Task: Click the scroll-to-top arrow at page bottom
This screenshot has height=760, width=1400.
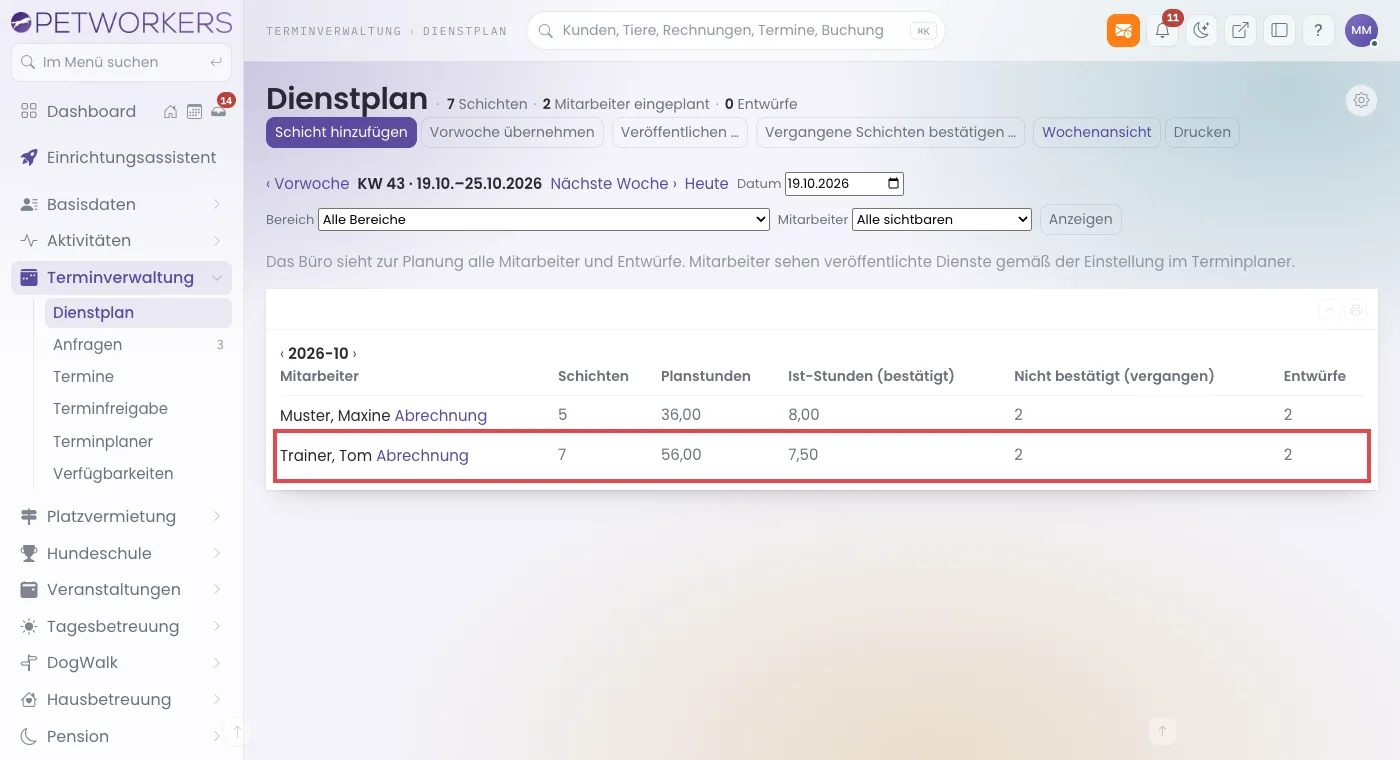Action: point(1162,732)
